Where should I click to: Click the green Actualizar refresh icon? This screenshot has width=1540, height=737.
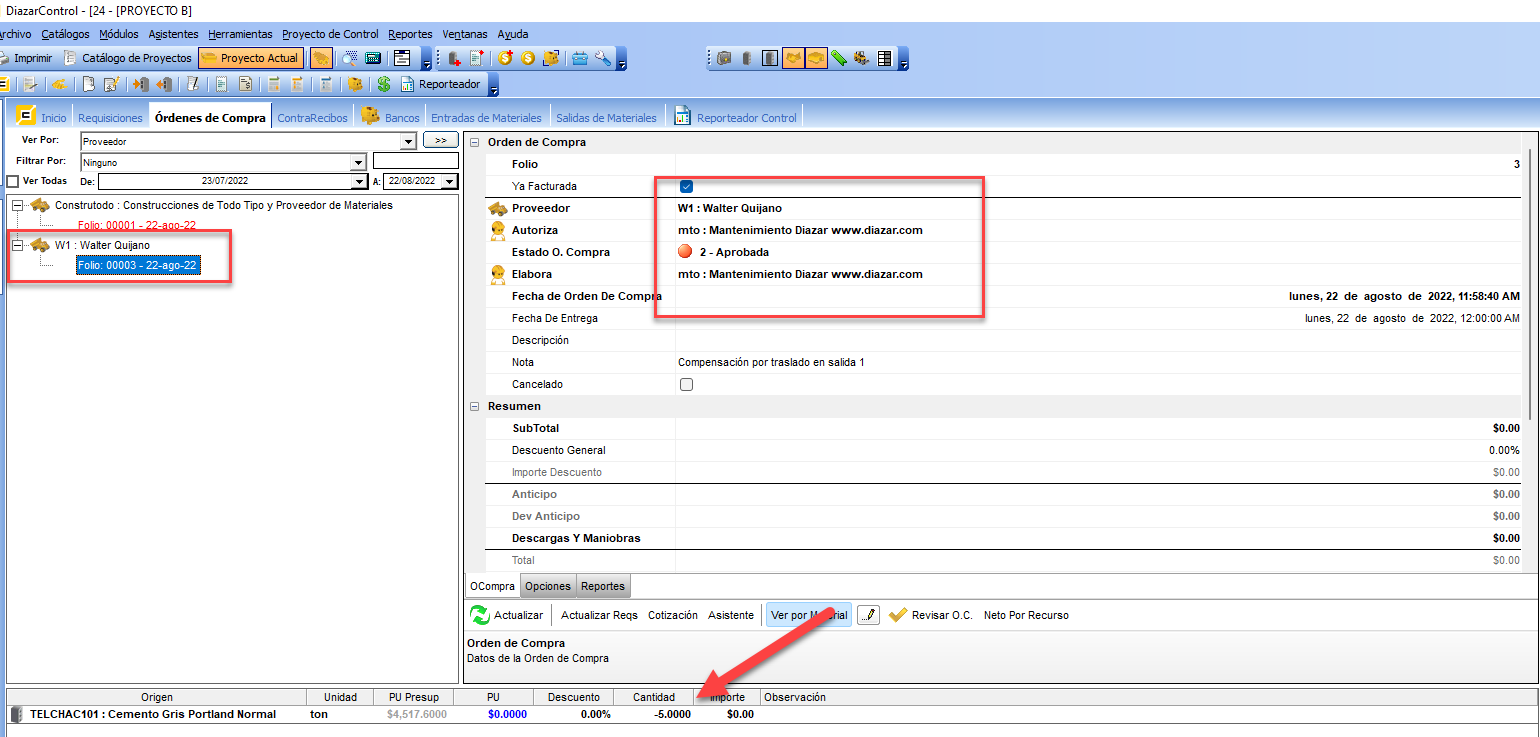(x=479, y=615)
